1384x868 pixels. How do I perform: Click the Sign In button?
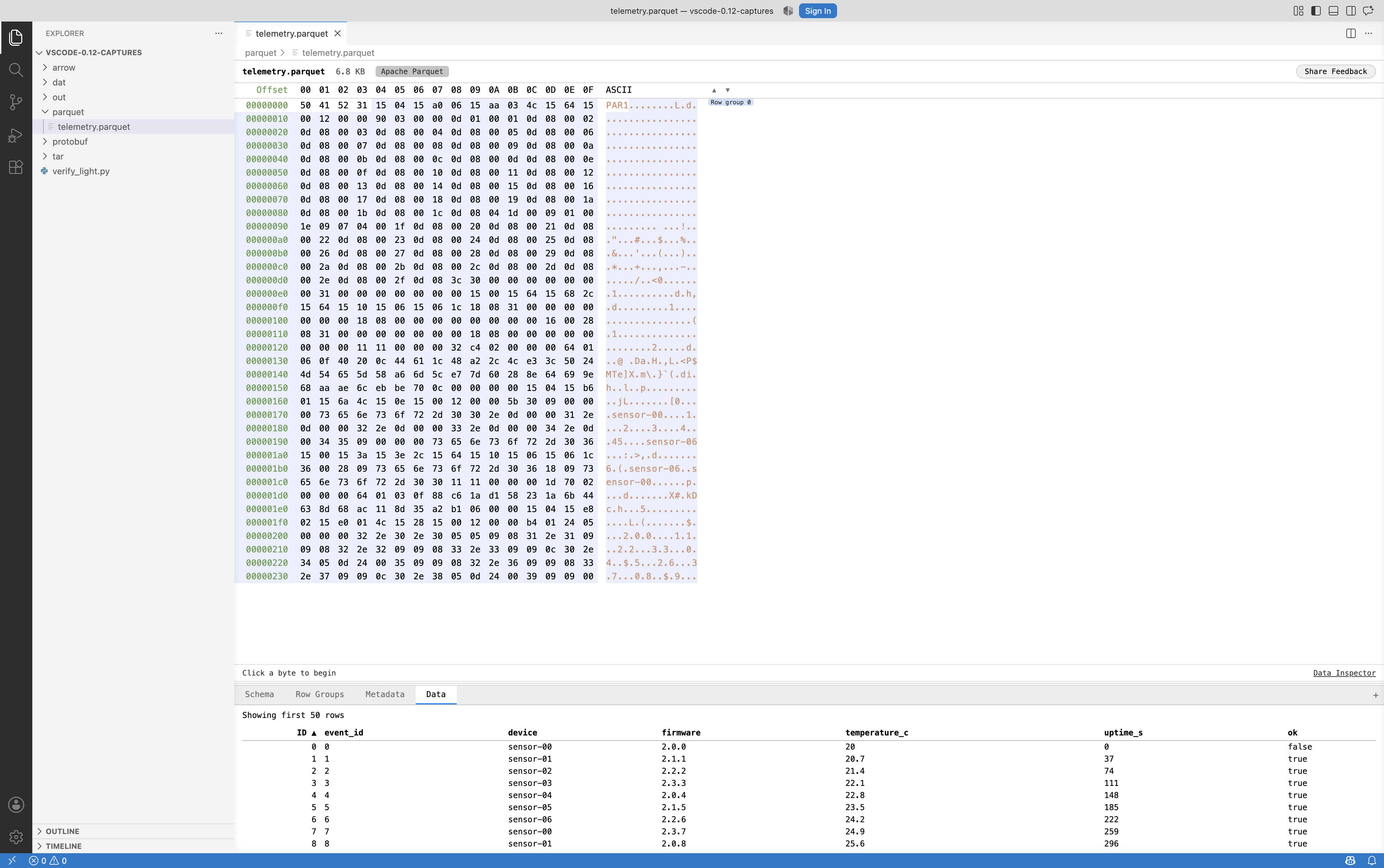[818, 11]
